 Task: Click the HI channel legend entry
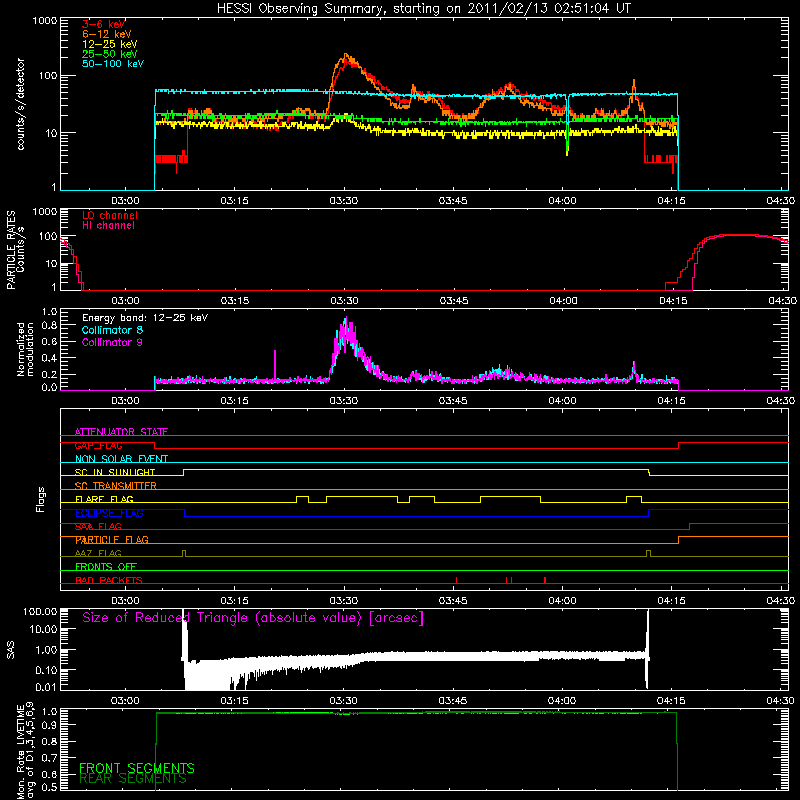coord(108,226)
